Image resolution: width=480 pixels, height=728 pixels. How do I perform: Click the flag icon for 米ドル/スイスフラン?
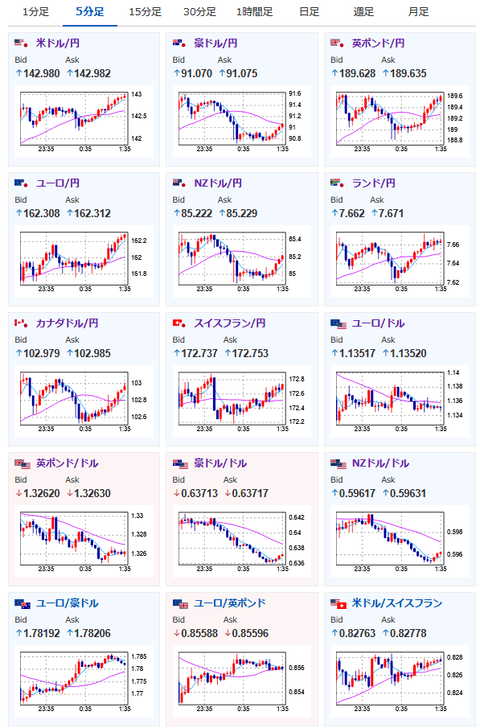[338, 604]
